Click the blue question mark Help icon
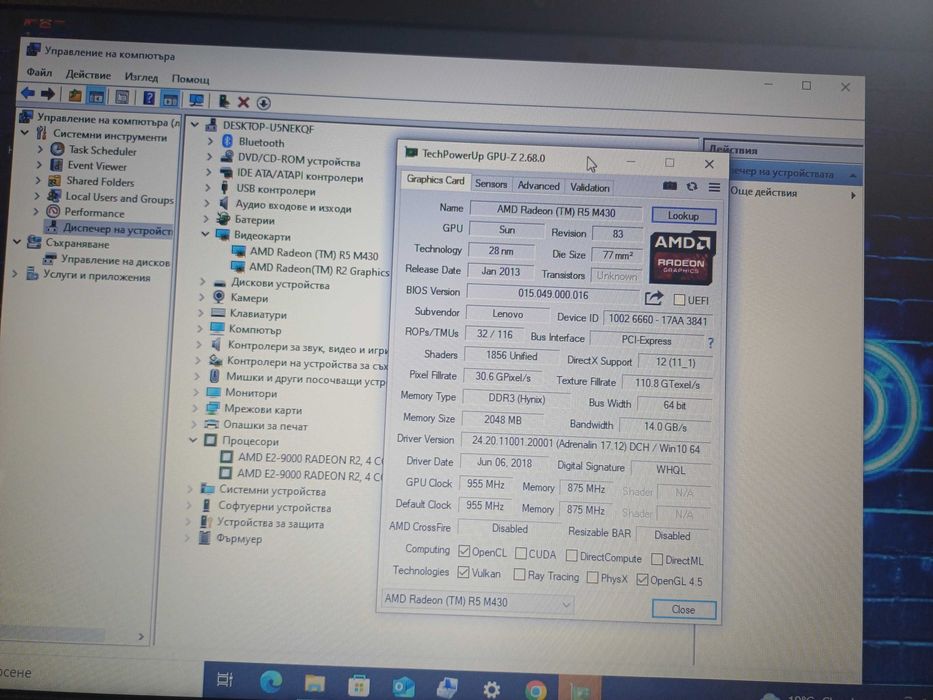This screenshot has height=700, width=933. [x=149, y=98]
